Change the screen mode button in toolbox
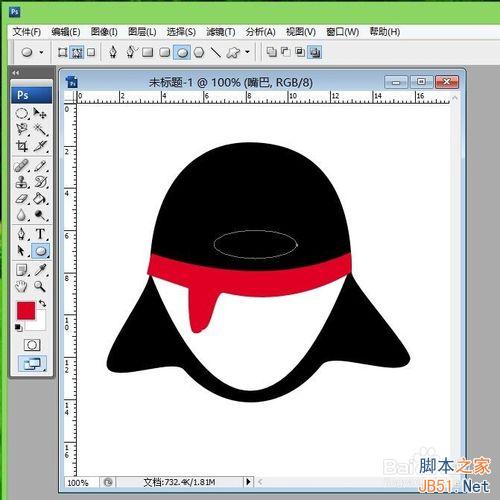Screen dimensions: 500x500 pos(32,364)
